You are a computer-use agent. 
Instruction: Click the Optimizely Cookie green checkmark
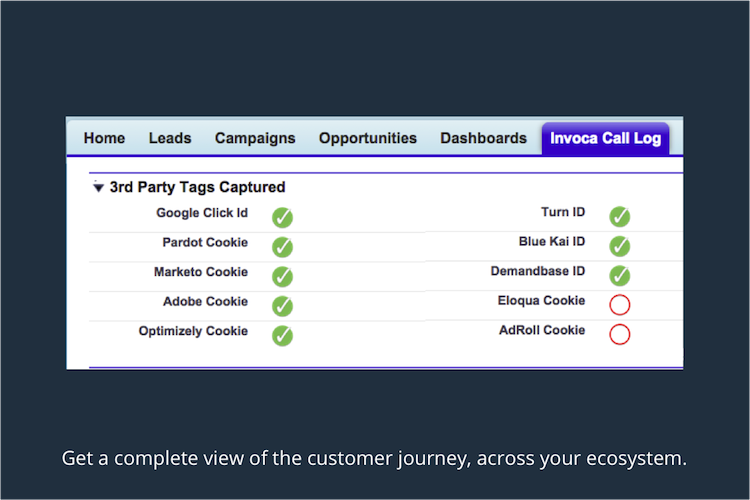click(x=283, y=335)
